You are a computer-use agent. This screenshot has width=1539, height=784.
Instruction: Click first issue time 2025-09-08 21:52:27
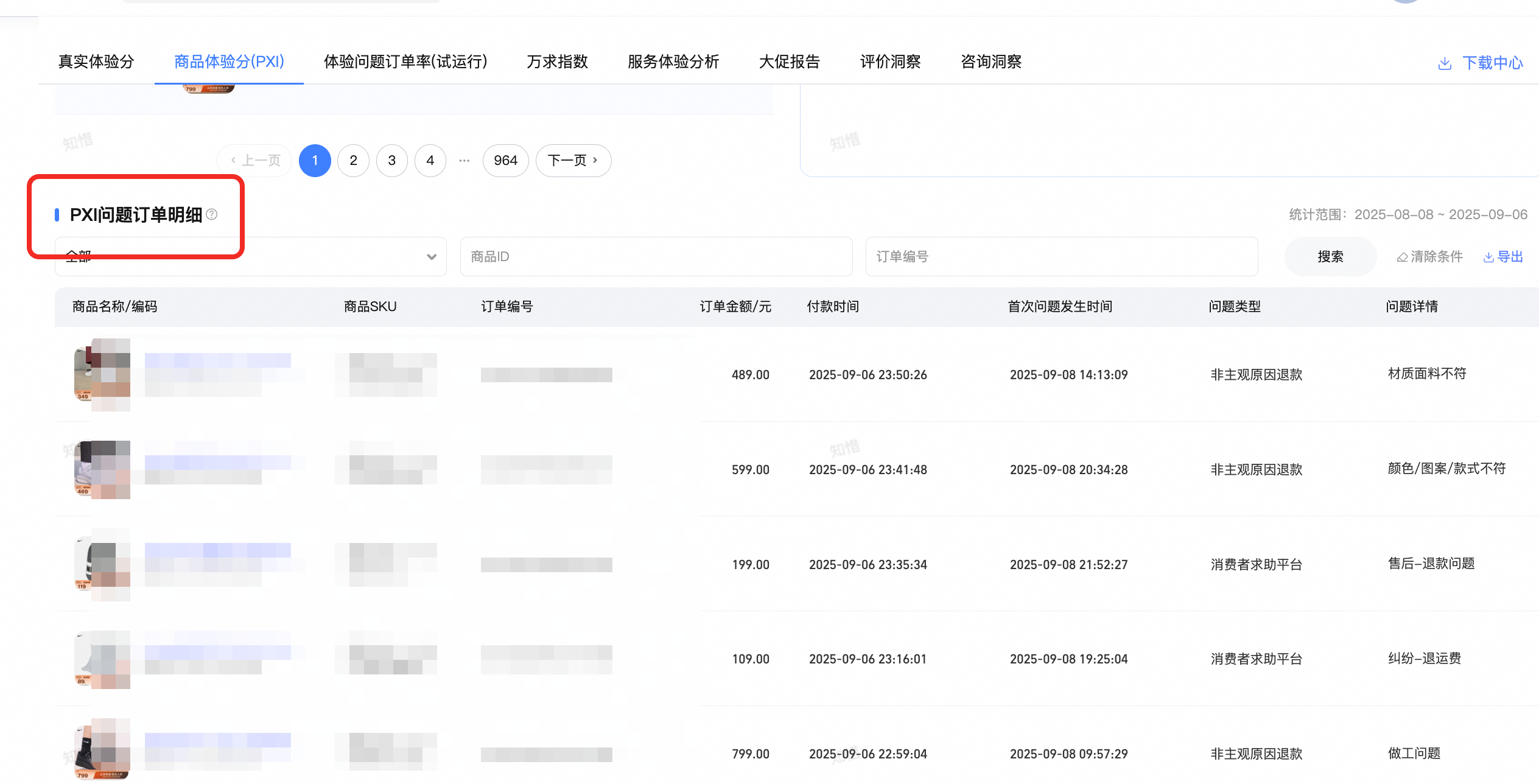click(x=1069, y=564)
